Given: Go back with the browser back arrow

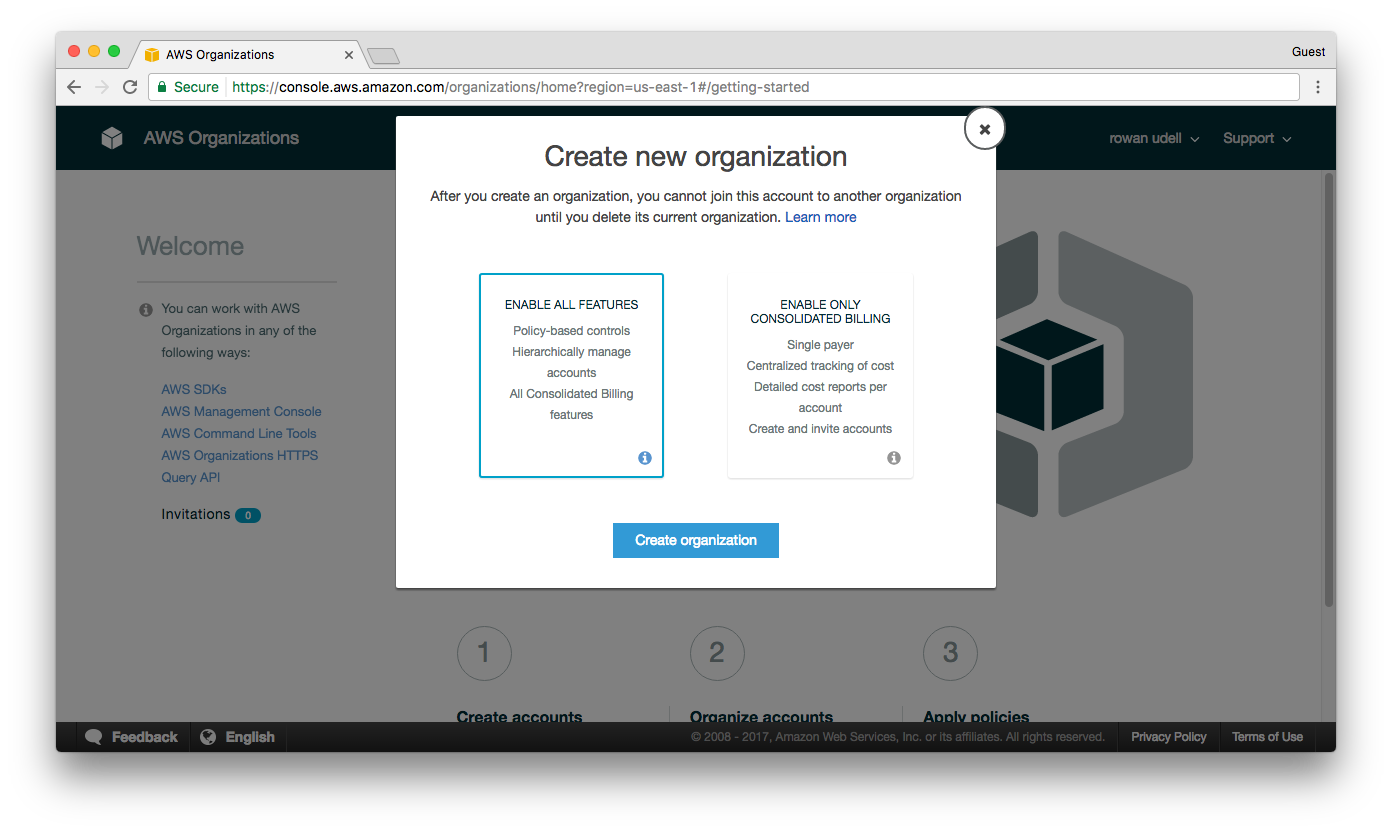Looking at the screenshot, I should click(74, 87).
